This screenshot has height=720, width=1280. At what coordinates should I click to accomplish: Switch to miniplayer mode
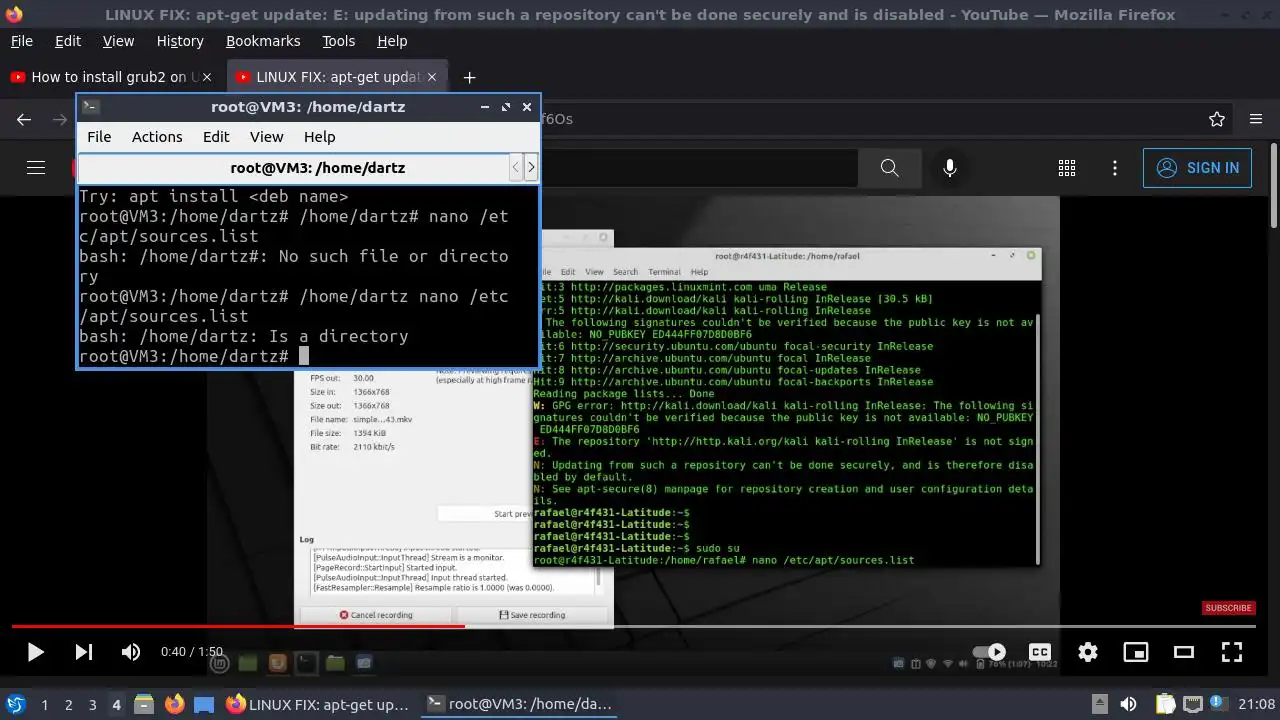pos(1136,652)
